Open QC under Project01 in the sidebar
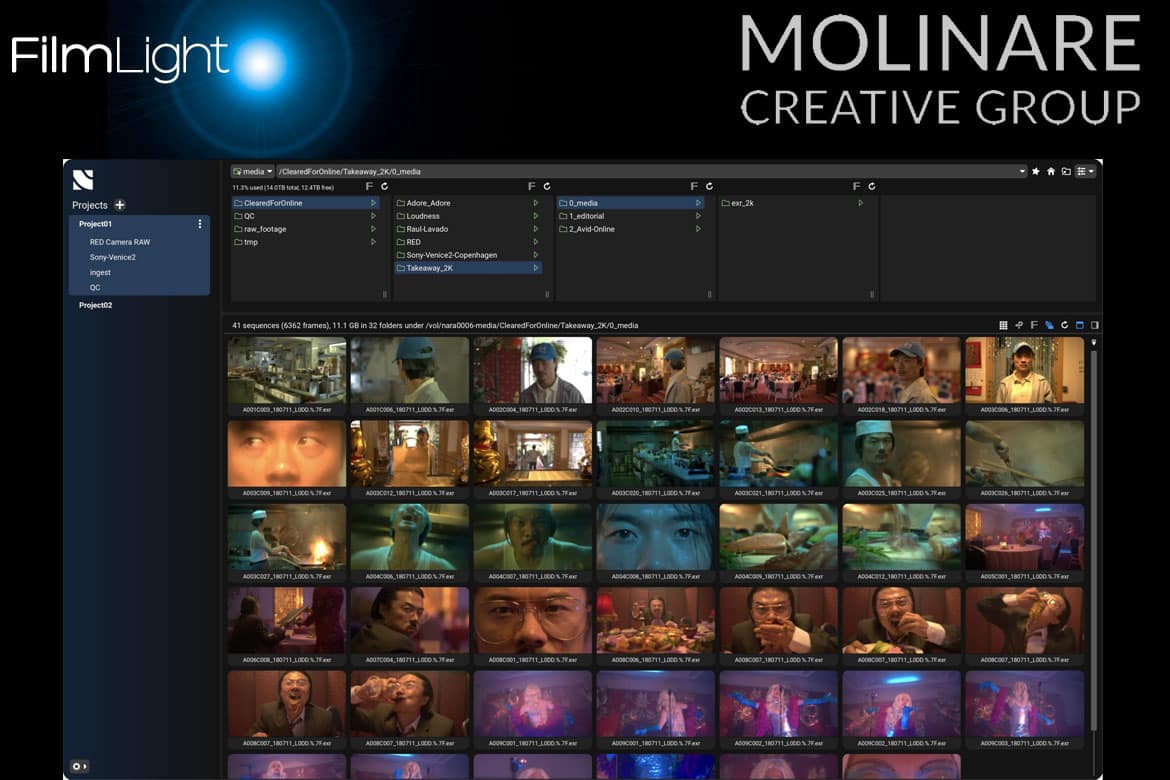 [95, 287]
